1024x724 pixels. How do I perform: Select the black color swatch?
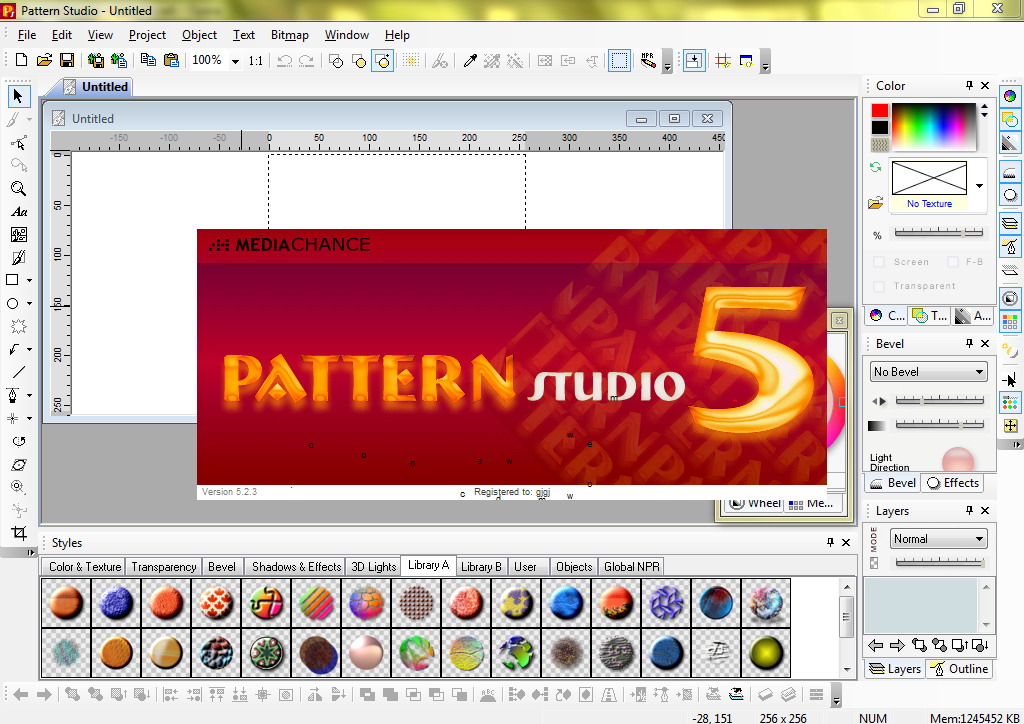(x=880, y=127)
